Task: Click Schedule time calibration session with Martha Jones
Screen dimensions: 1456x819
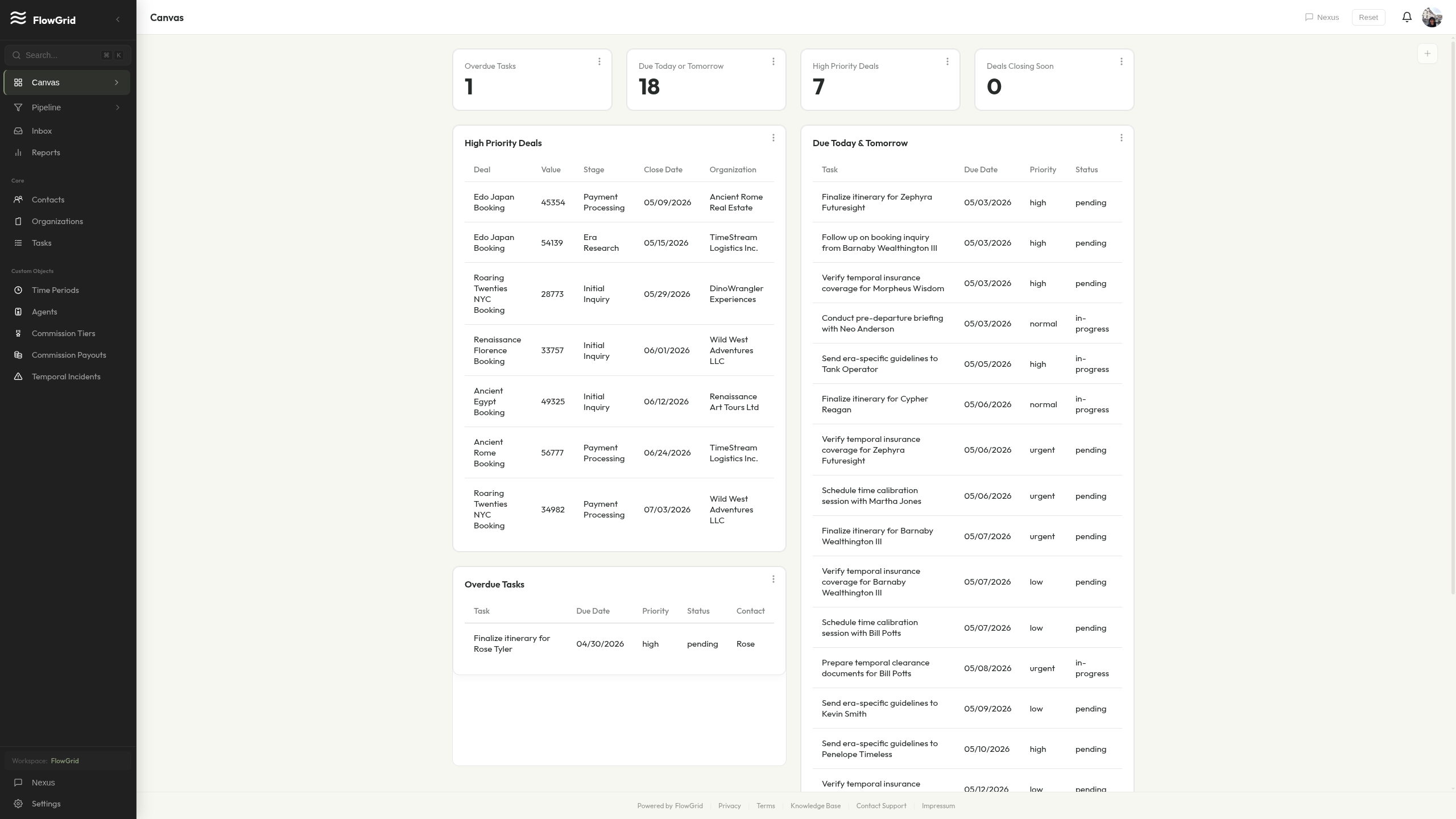Action: tap(871, 496)
